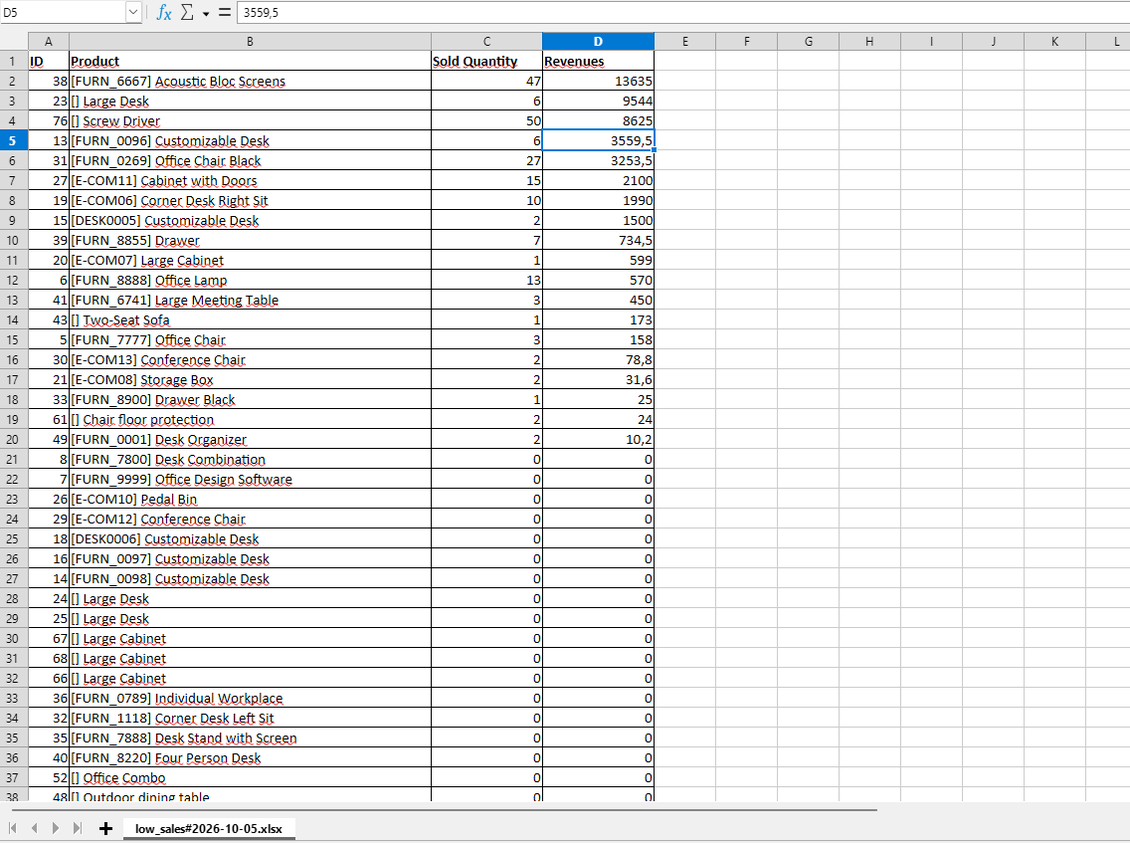Select column A header
This screenshot has height=843, width=1130.
(48, 41)
